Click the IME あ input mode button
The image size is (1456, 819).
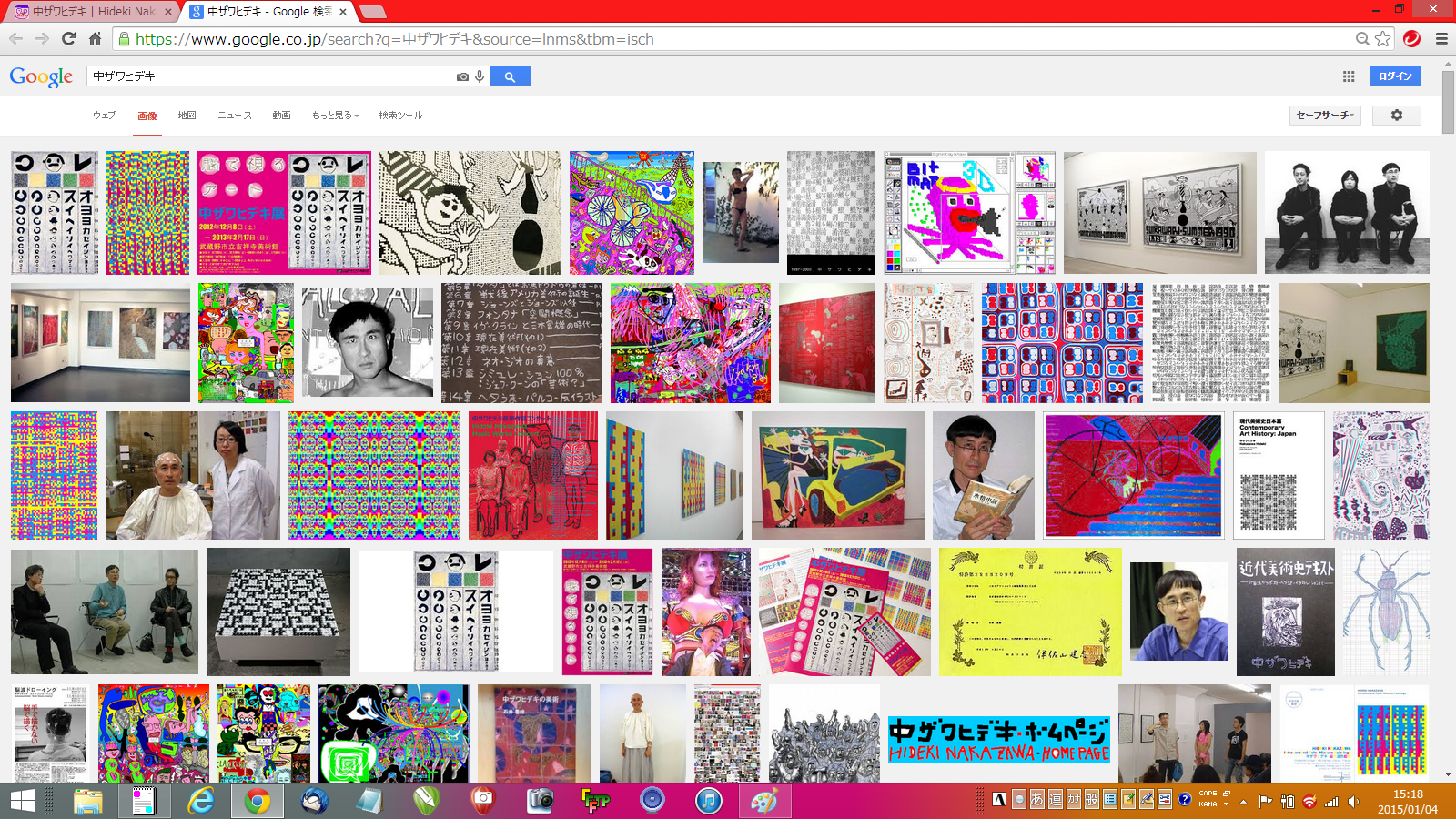click(x=1036, y=800)
